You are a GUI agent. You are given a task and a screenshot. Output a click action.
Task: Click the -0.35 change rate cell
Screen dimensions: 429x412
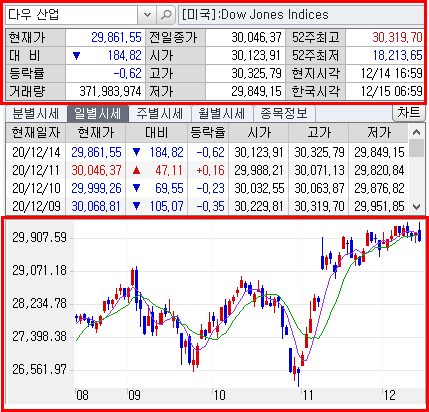click(x=210, y=206)
